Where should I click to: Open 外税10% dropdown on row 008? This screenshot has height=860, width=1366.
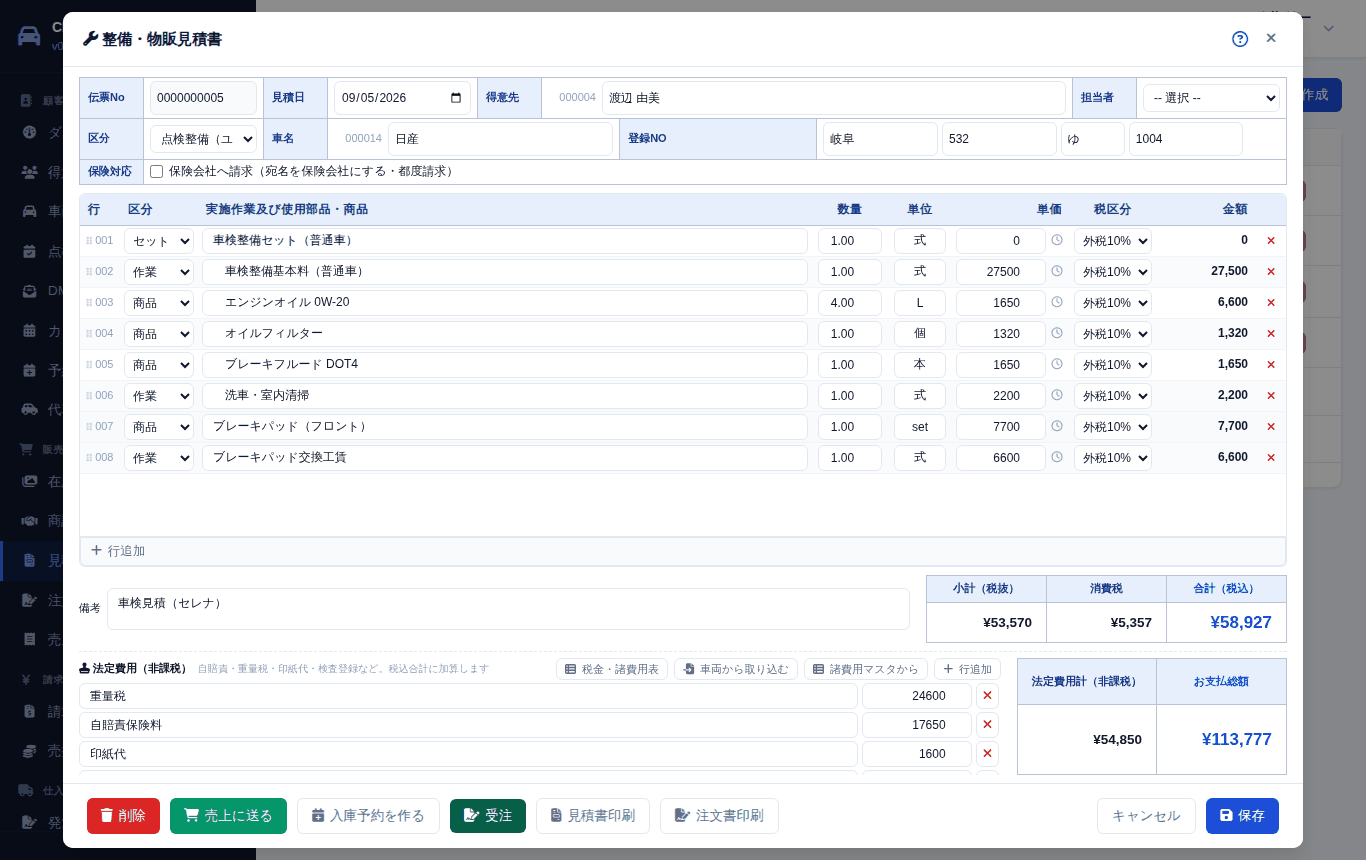click(1113, 458)
